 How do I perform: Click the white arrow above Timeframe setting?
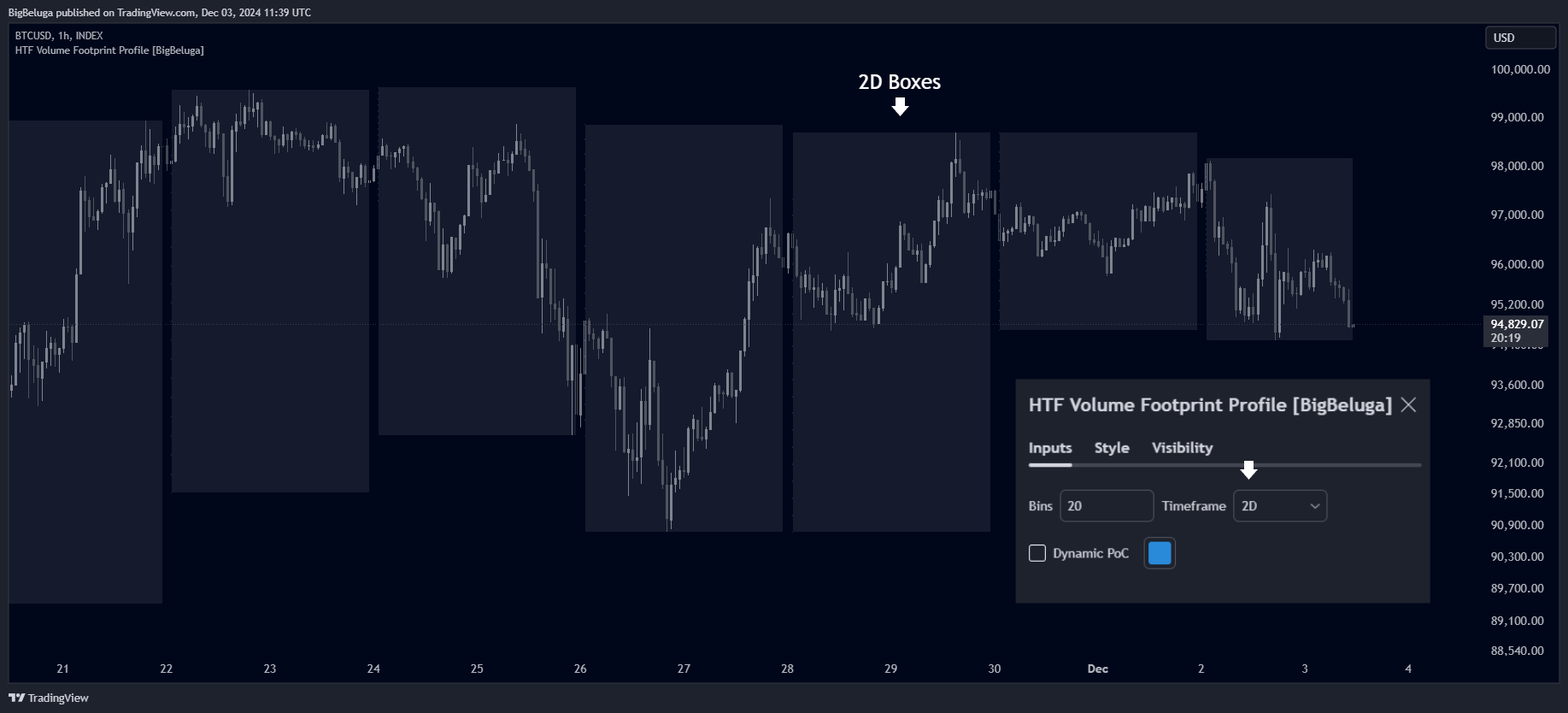(x=1248, y=470)
